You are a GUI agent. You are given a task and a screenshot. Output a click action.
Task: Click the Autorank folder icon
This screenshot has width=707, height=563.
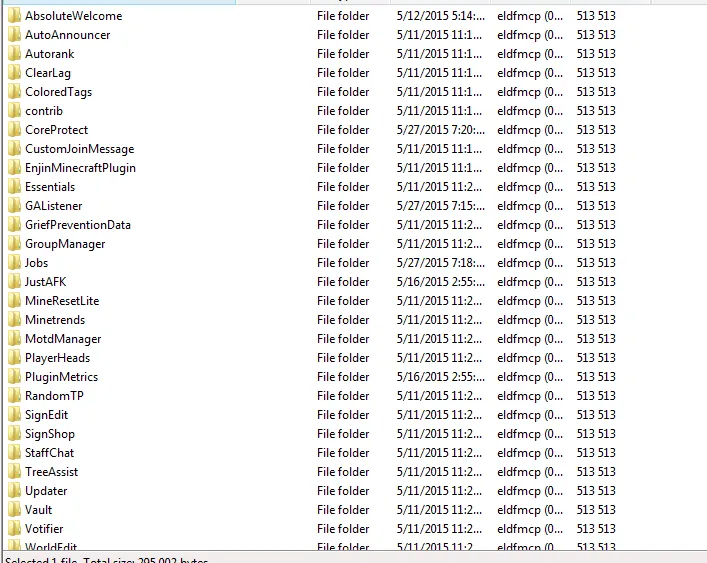[14, 54]
